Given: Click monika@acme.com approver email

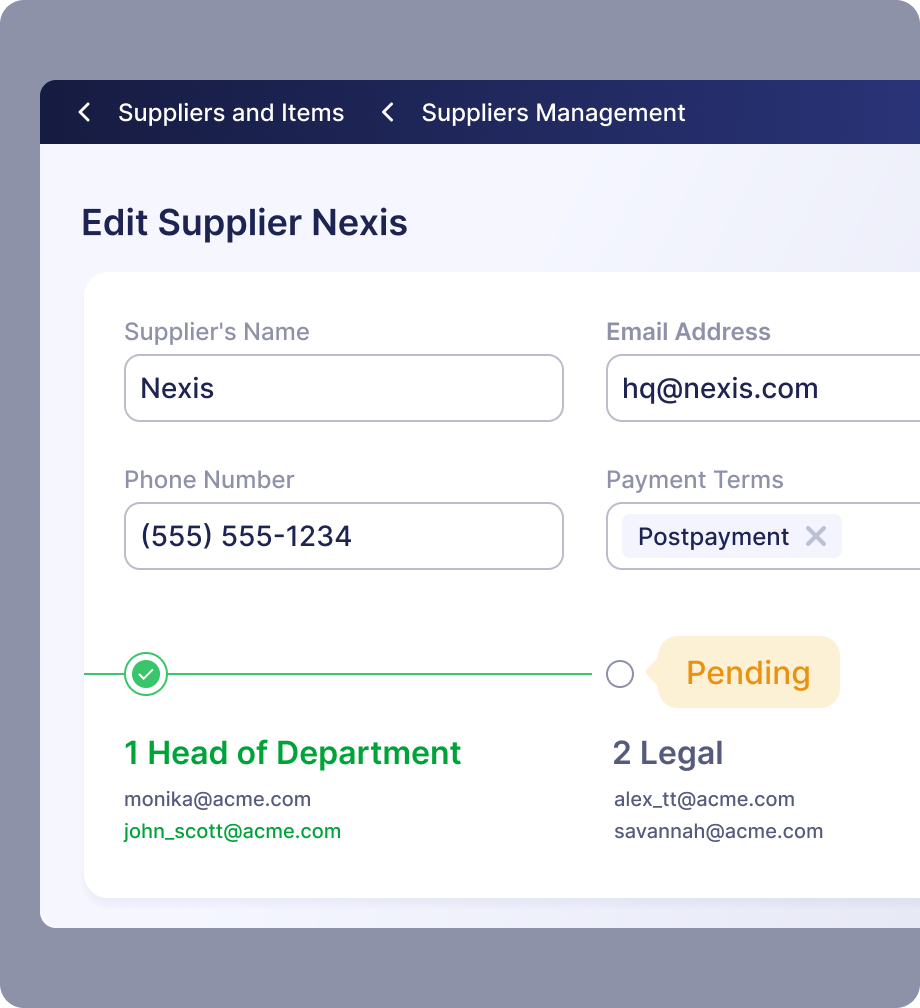Looking at the screenshot, I should [217, 799].
